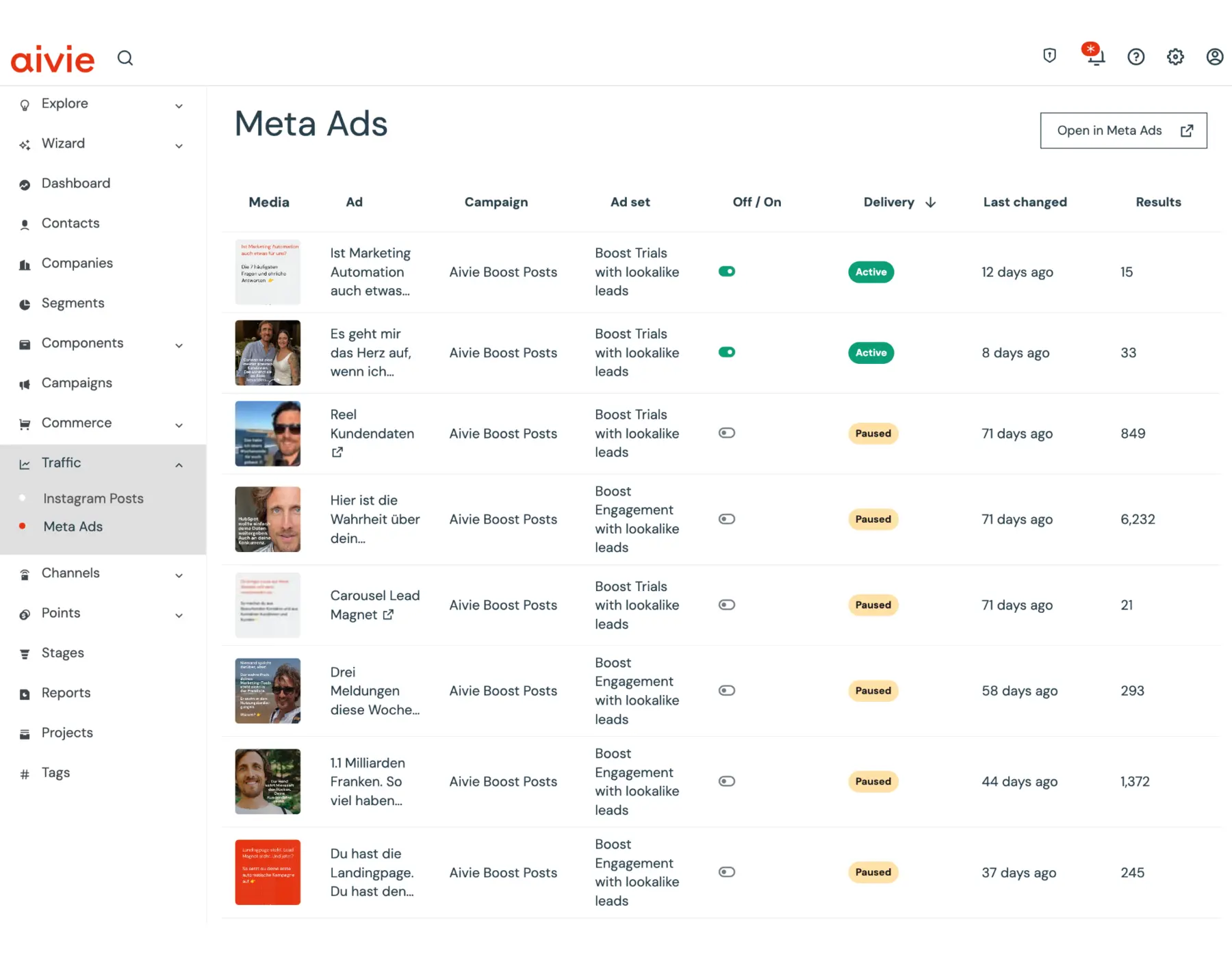
Task: Turn off the Ist Marketing Automation ad
Action: (727, 272)
